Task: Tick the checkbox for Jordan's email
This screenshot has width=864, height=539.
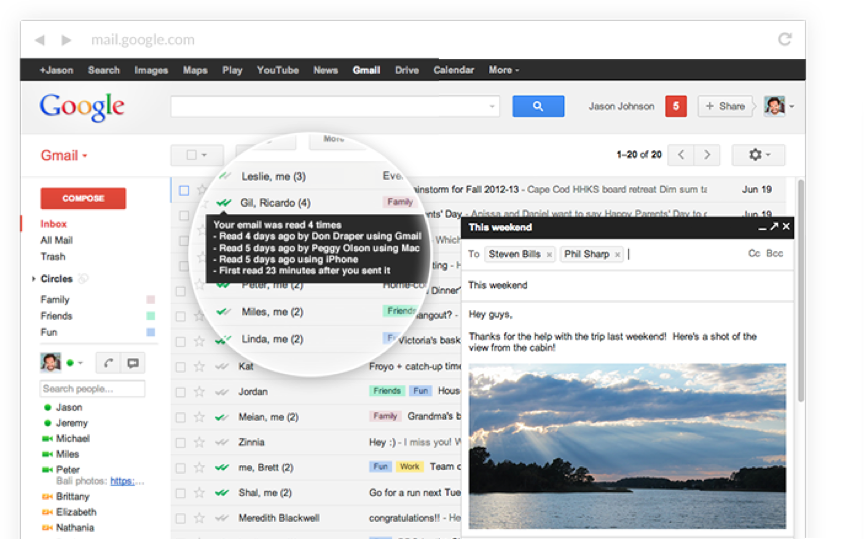Action: coord(181,391)
